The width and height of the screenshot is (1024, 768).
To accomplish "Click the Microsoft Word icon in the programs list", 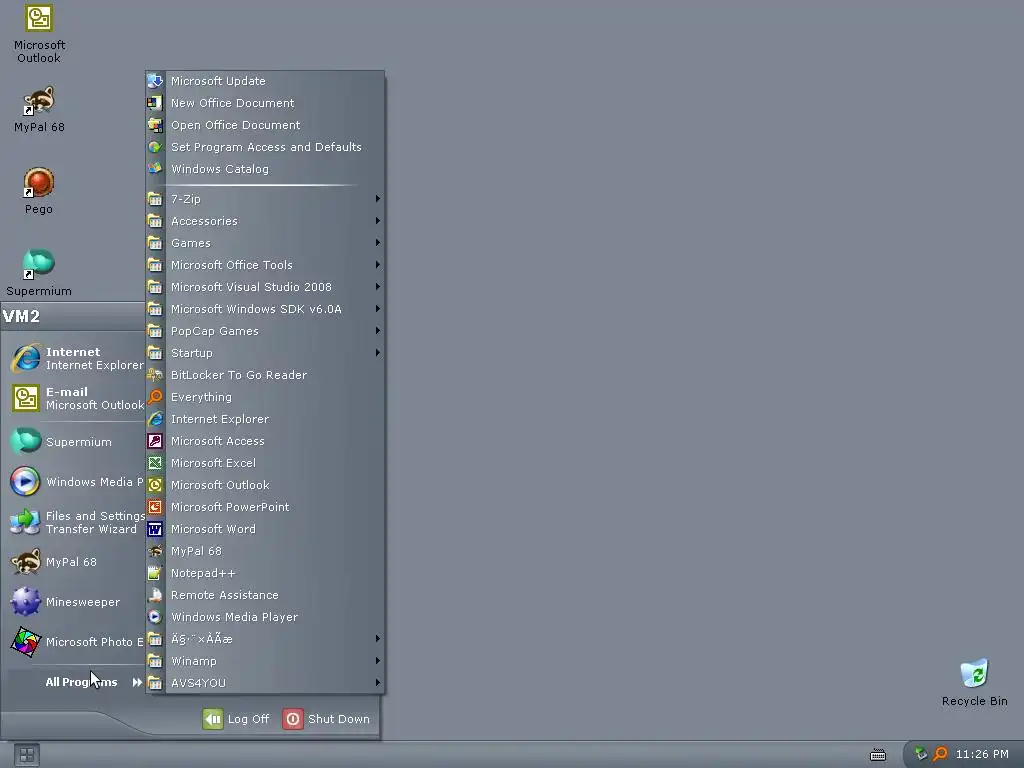I will pos(155,529).
